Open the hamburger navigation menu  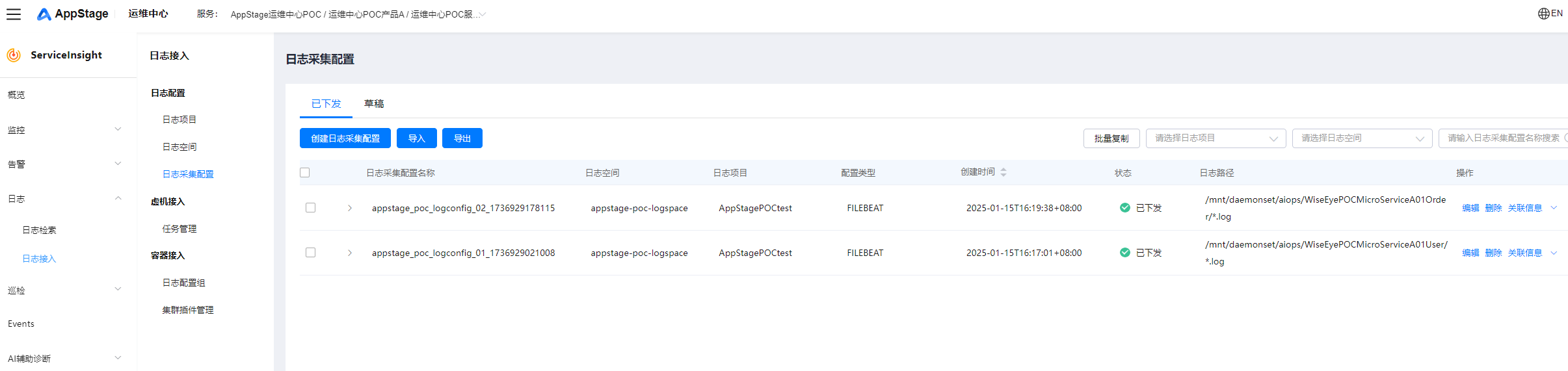point(14,14)
